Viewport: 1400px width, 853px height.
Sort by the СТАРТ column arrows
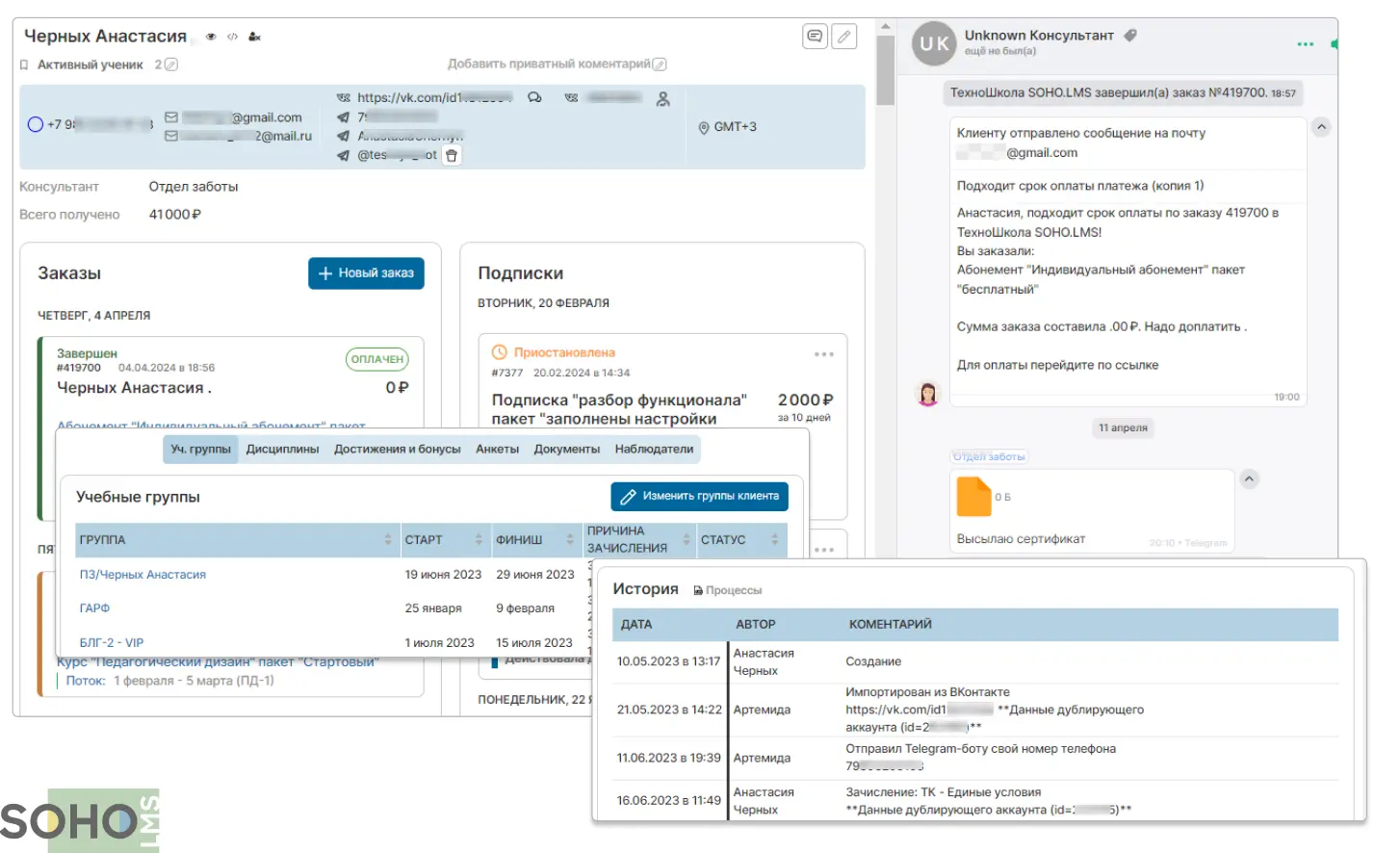click(479, 540)
